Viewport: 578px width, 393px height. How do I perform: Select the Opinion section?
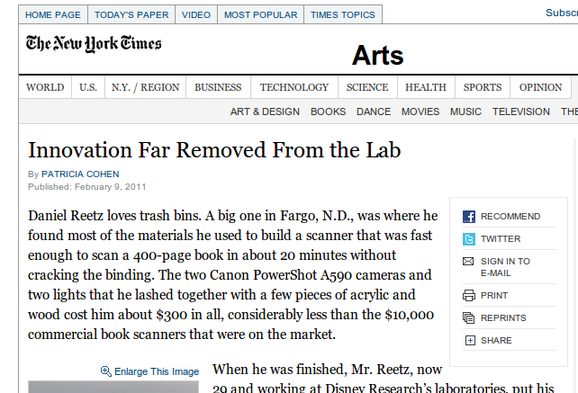pos(540,87)
